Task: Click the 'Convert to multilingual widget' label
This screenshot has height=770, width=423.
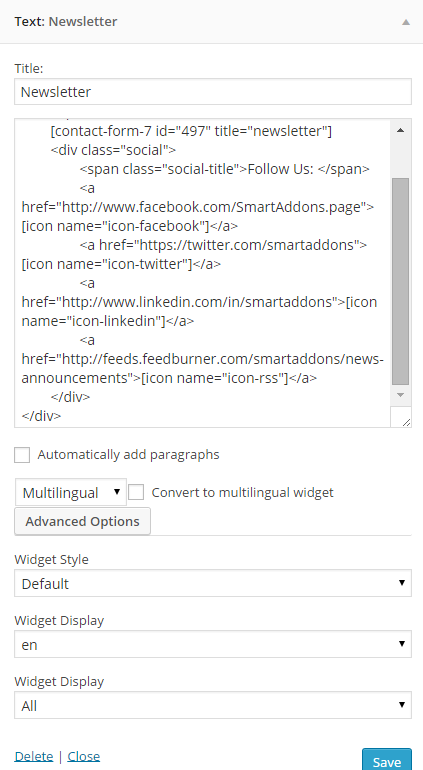Action: tap(243, 493)
